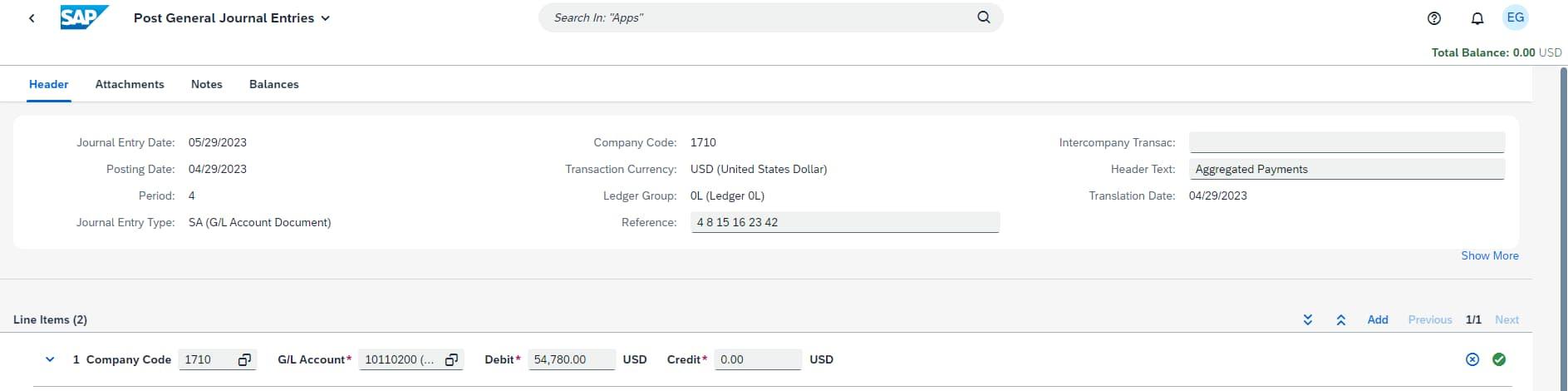Collapse all line items
The height and width of the screenshot is (391, 1568).
coord(1340,320)
